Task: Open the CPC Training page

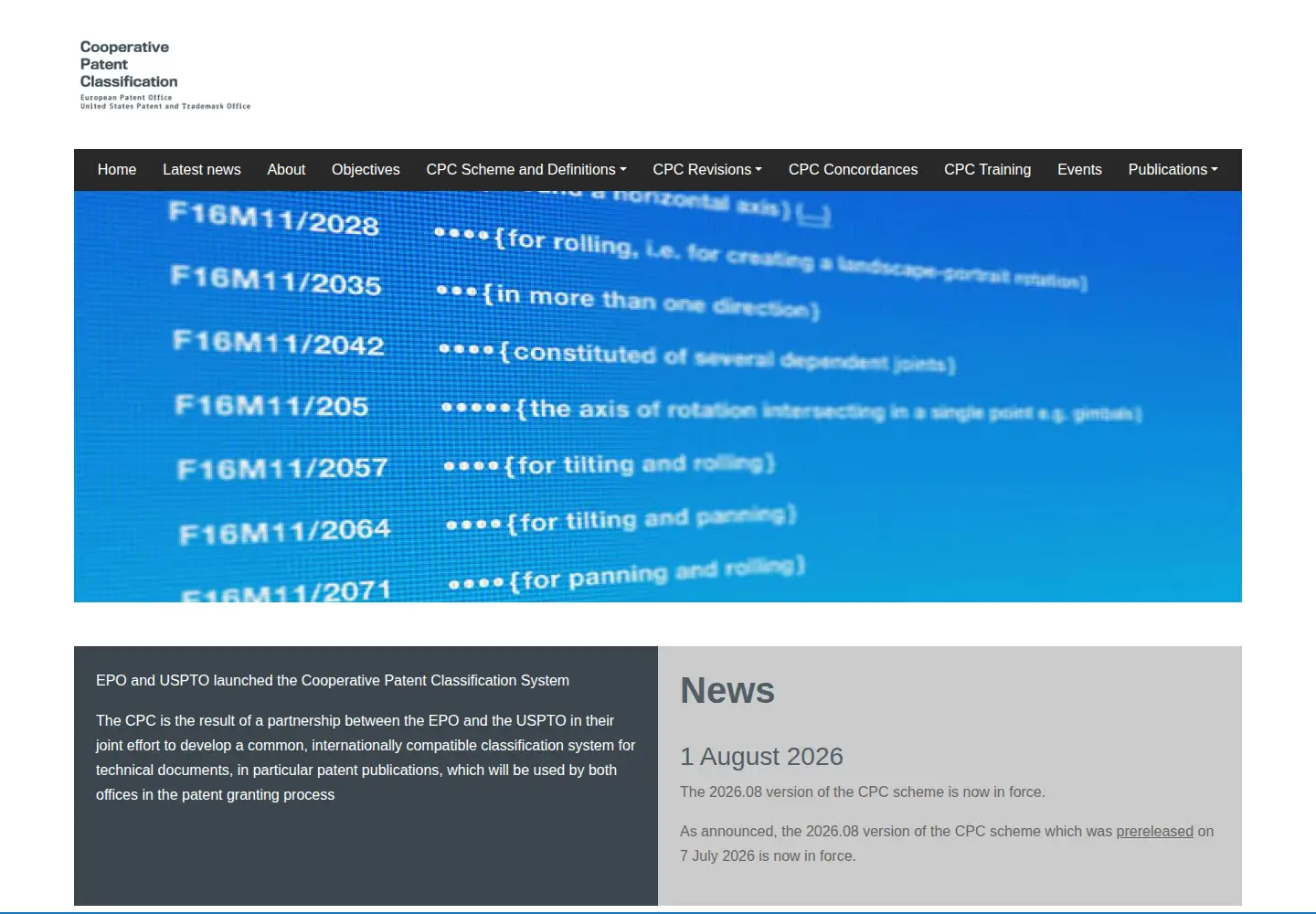Action: pyautogui.click(x=987, y=170)
